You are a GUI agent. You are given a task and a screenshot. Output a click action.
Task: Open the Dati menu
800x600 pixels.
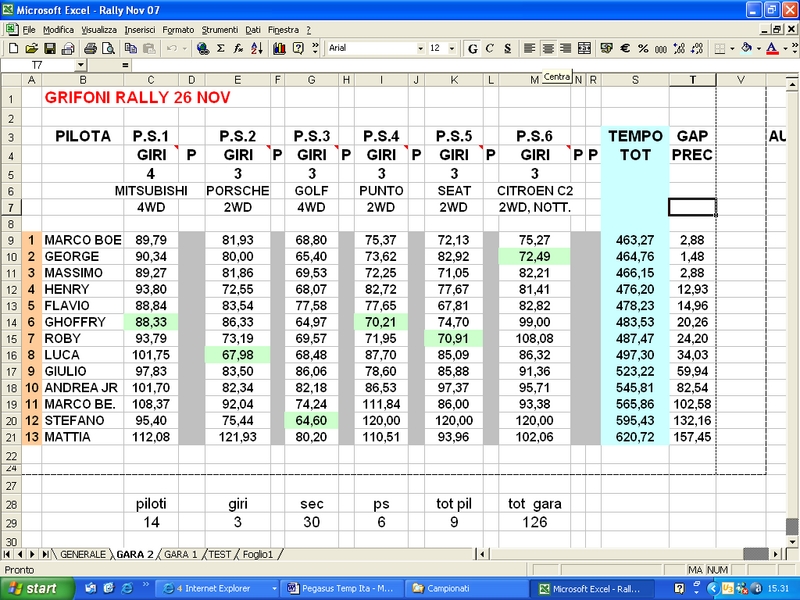click(253, 30)
